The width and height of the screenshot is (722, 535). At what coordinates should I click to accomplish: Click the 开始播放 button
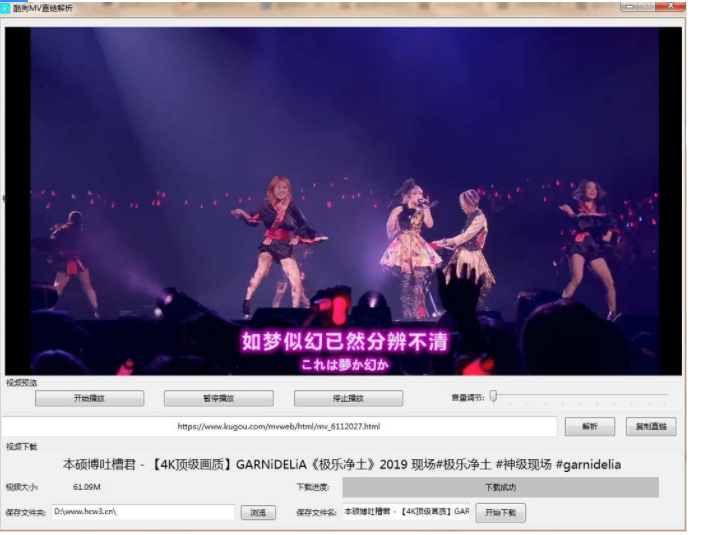point(89,398)
